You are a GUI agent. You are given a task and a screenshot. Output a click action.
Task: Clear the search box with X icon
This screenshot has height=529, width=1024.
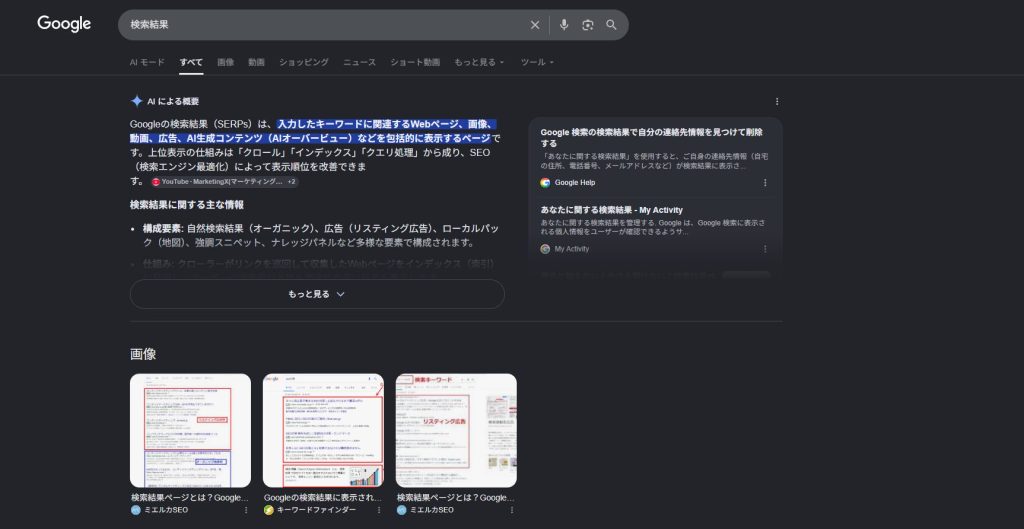[535, 25]
